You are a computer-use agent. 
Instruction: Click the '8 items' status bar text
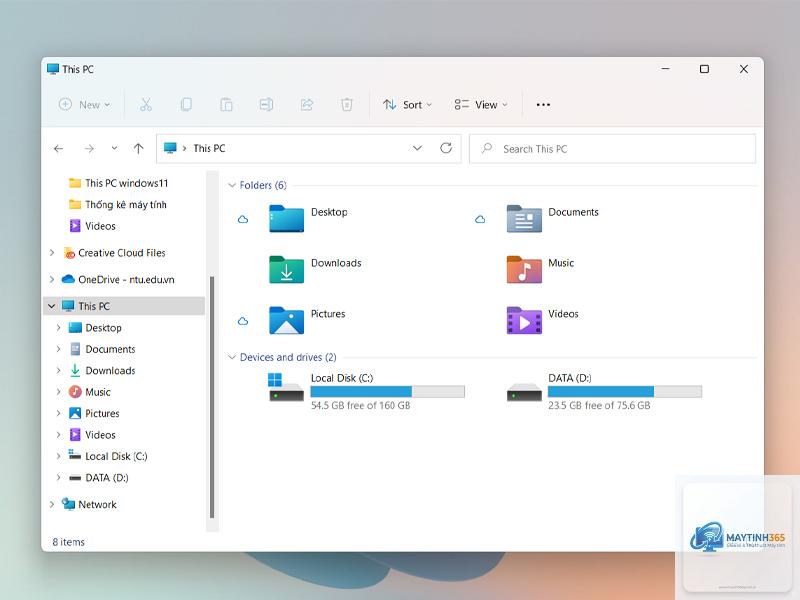tap(68, 542)
